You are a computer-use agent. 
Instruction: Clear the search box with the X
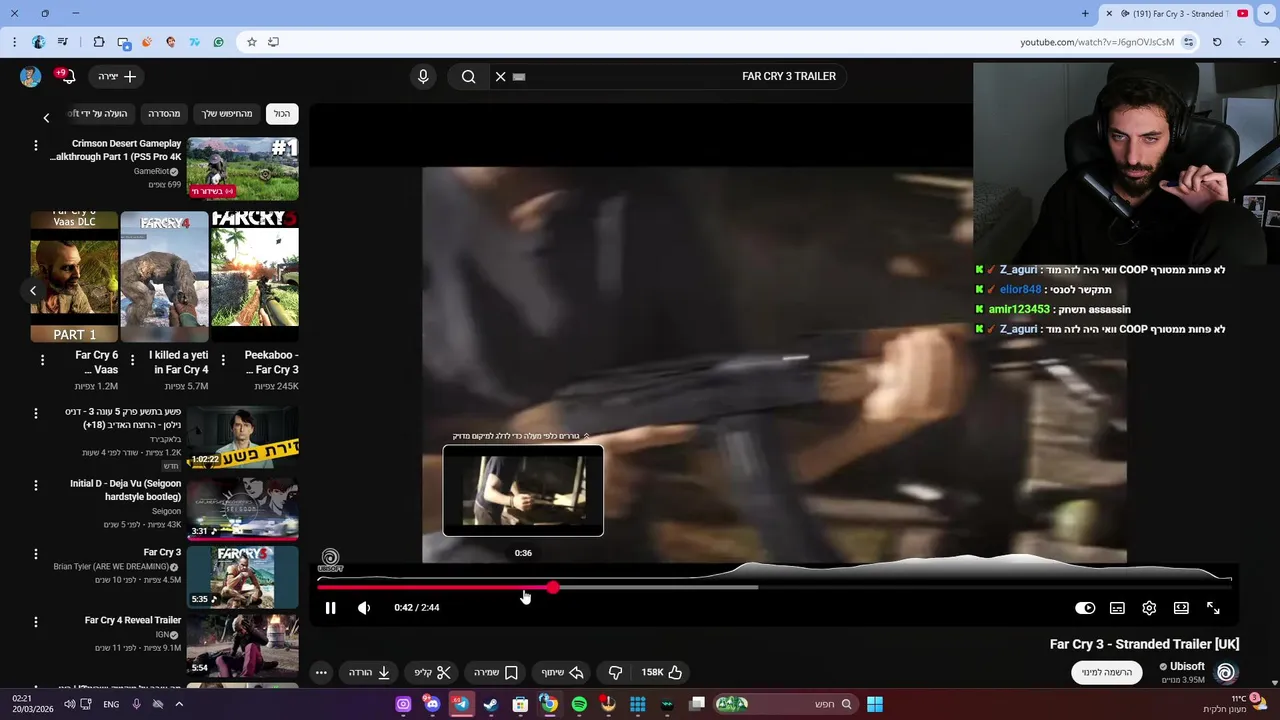tap(501, 76)
